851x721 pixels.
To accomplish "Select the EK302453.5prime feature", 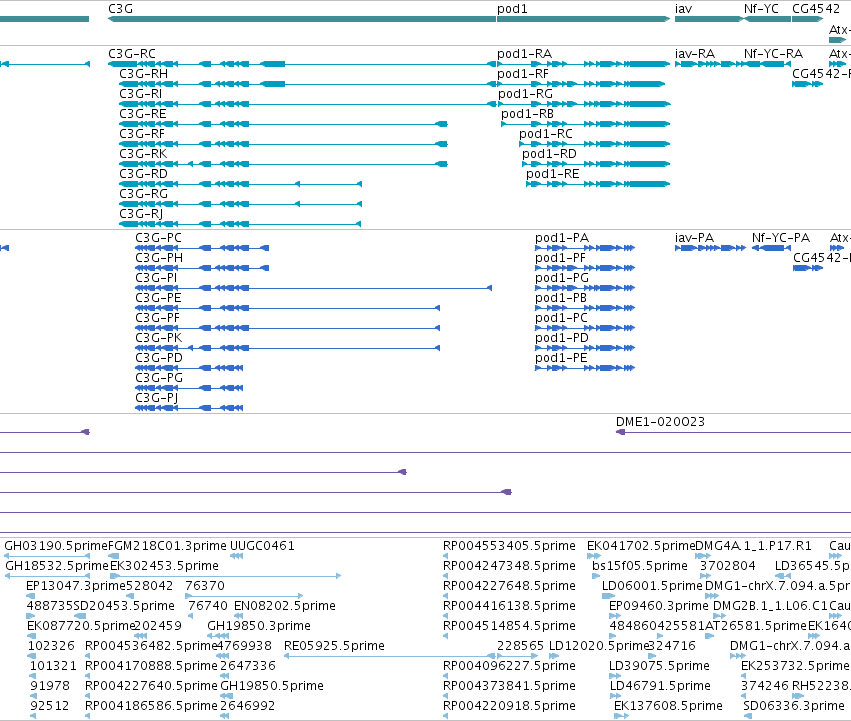I will coord(164,566).
